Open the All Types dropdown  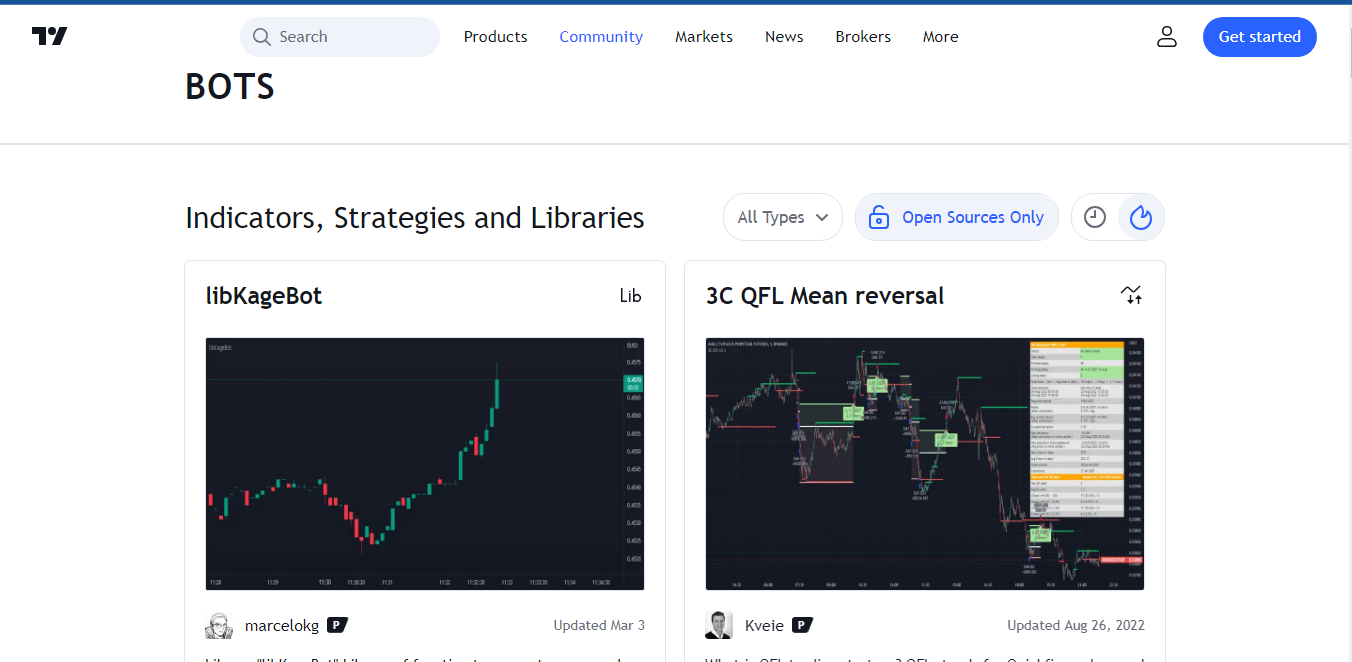(782, 217)
